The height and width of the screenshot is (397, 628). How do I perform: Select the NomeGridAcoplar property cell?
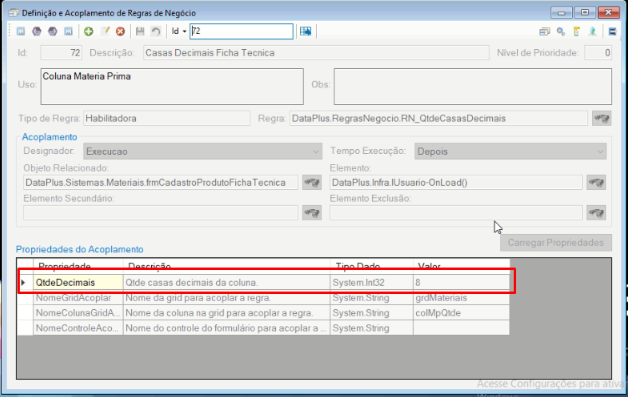coord(78,298)
